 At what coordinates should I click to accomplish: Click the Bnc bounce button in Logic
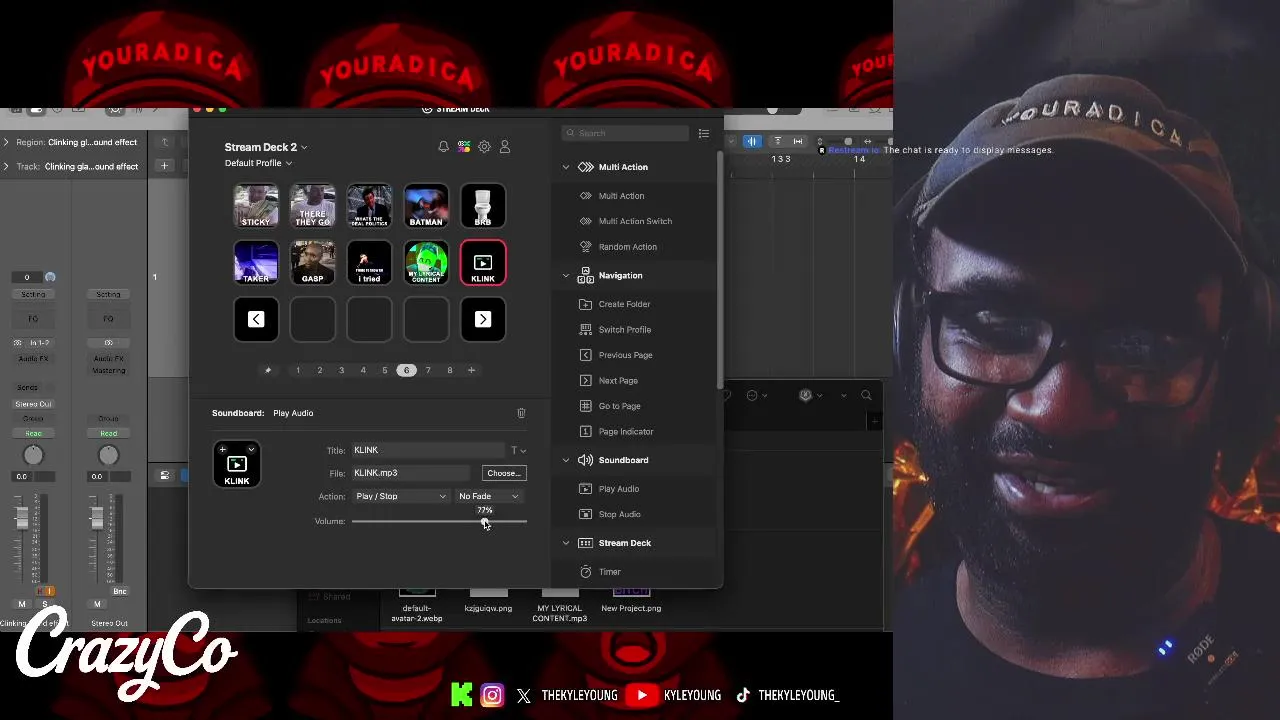coord(120,591)
